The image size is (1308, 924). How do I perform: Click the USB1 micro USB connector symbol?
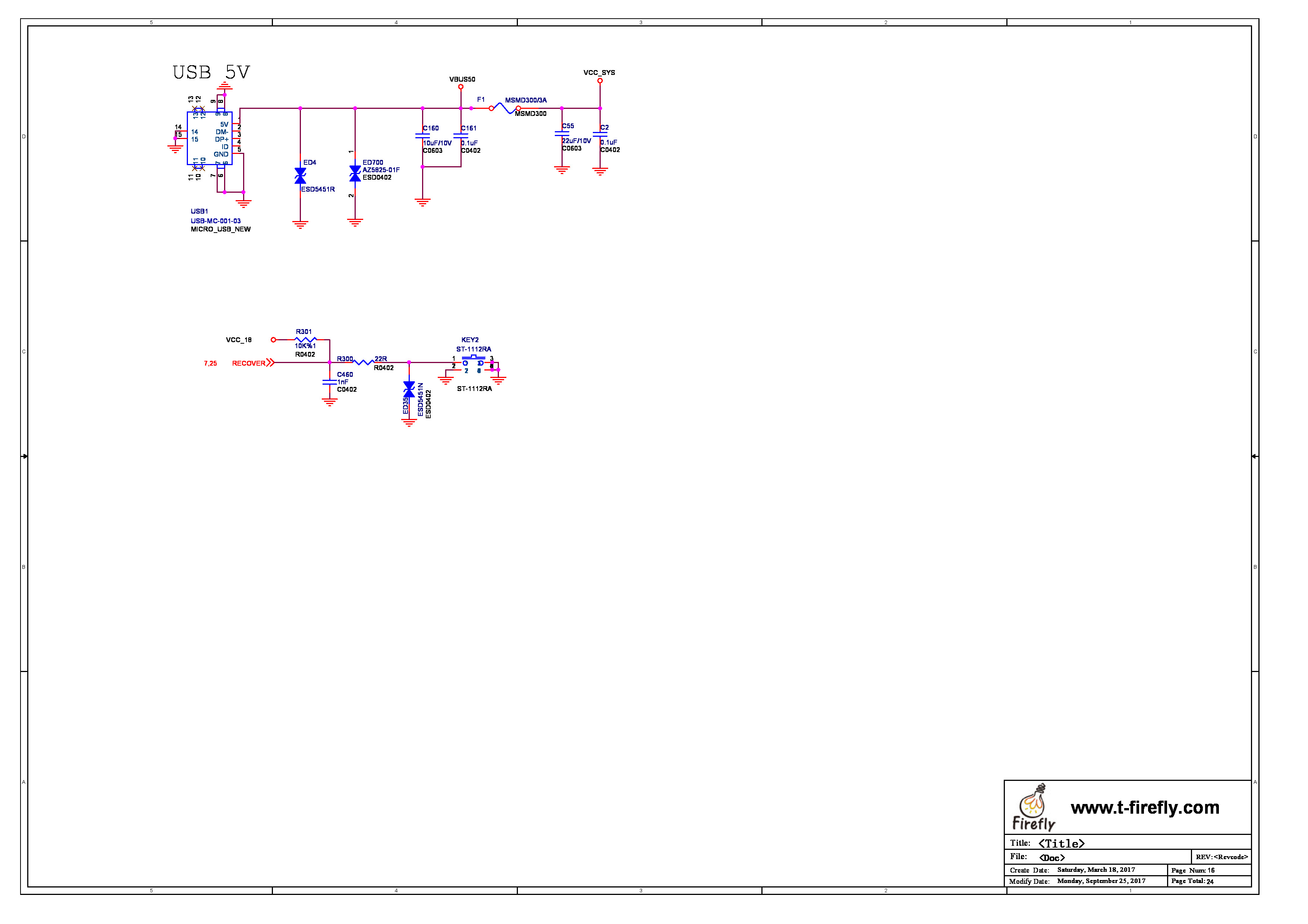coord(209,138)
